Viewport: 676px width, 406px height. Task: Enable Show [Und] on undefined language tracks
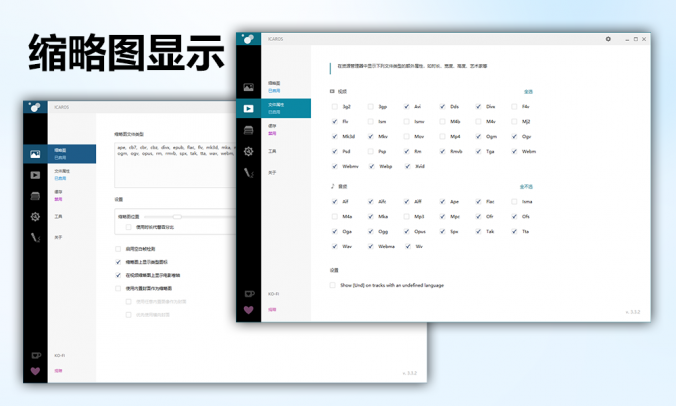click(332, 285)
